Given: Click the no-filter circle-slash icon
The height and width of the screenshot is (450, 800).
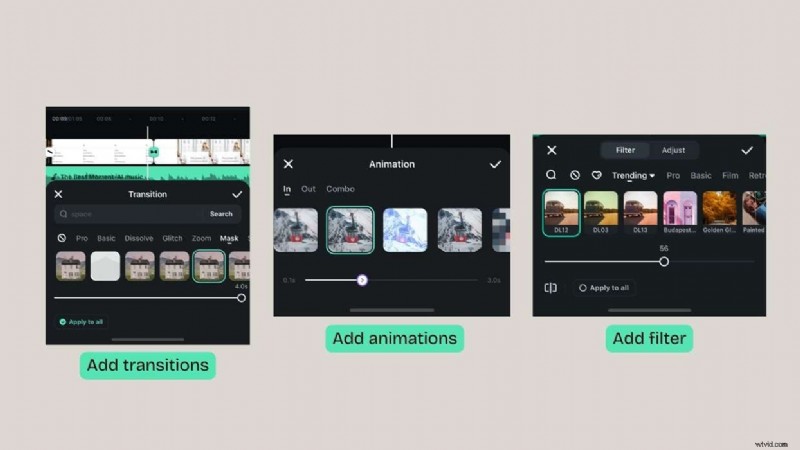Looking at the screenshot, I should [x=574, y=175].
